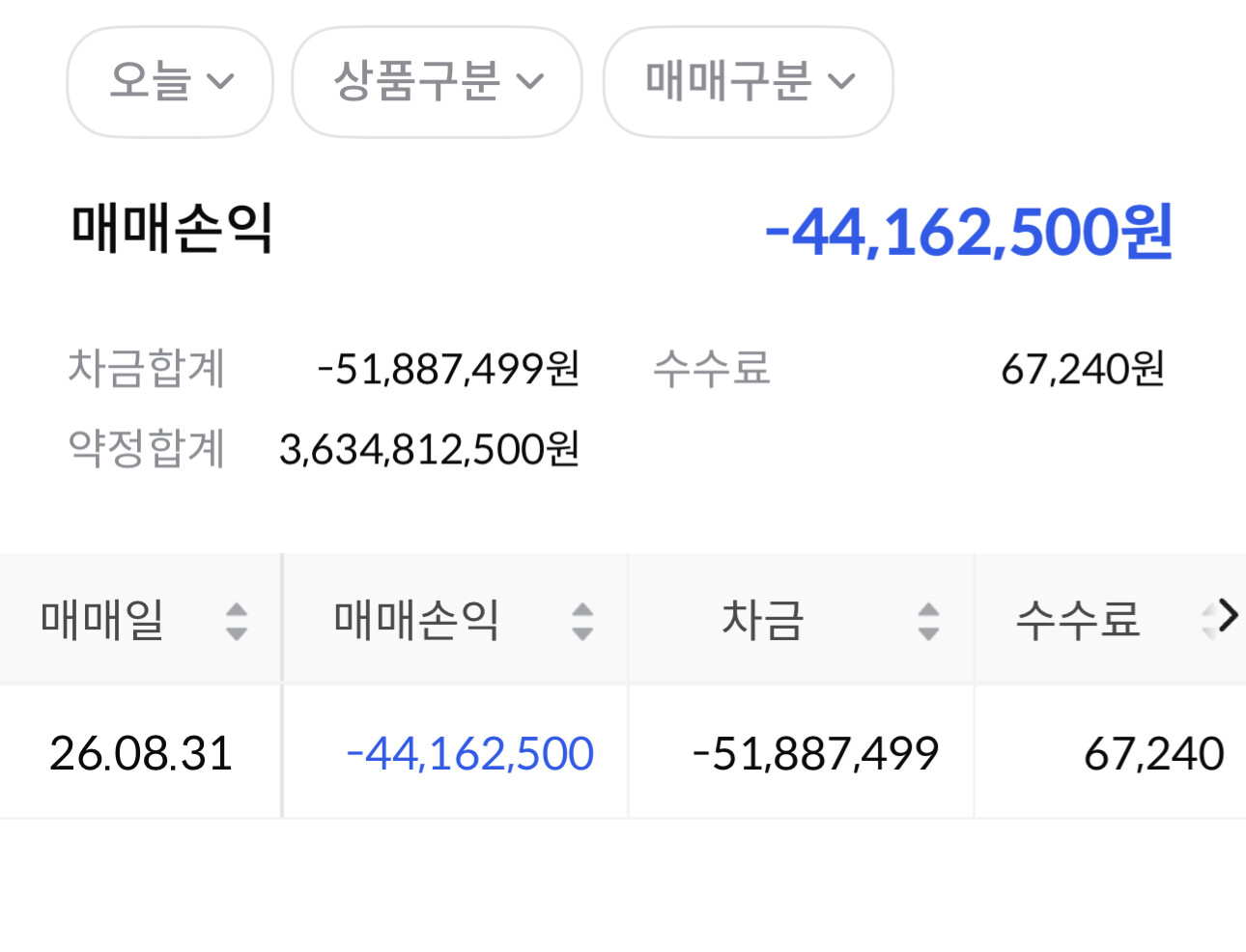Click the -44,162,500원 total profit/loss amount
1246x952 pixels.
click(969, 233)
